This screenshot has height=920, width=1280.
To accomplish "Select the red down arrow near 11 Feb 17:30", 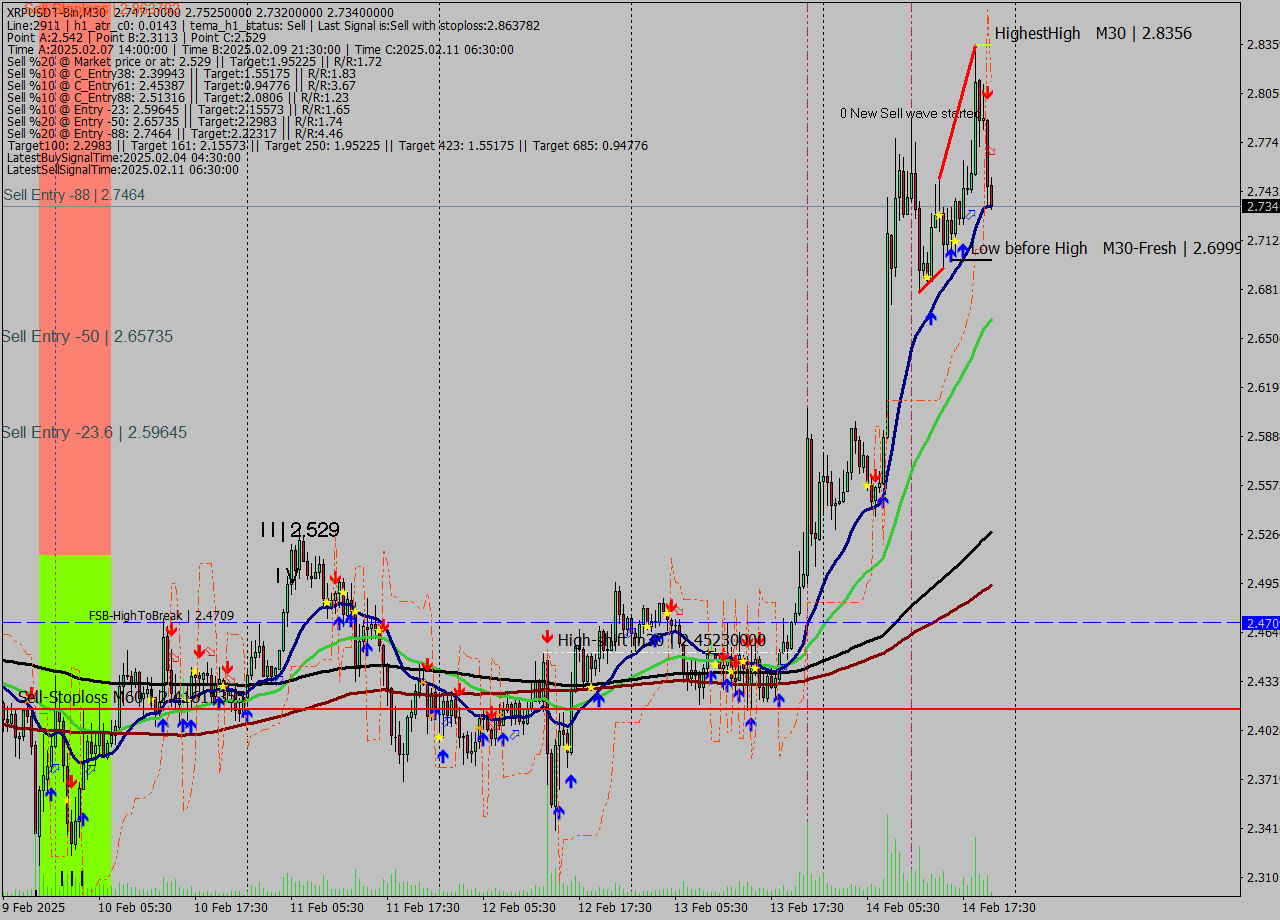I will [428, 663].
